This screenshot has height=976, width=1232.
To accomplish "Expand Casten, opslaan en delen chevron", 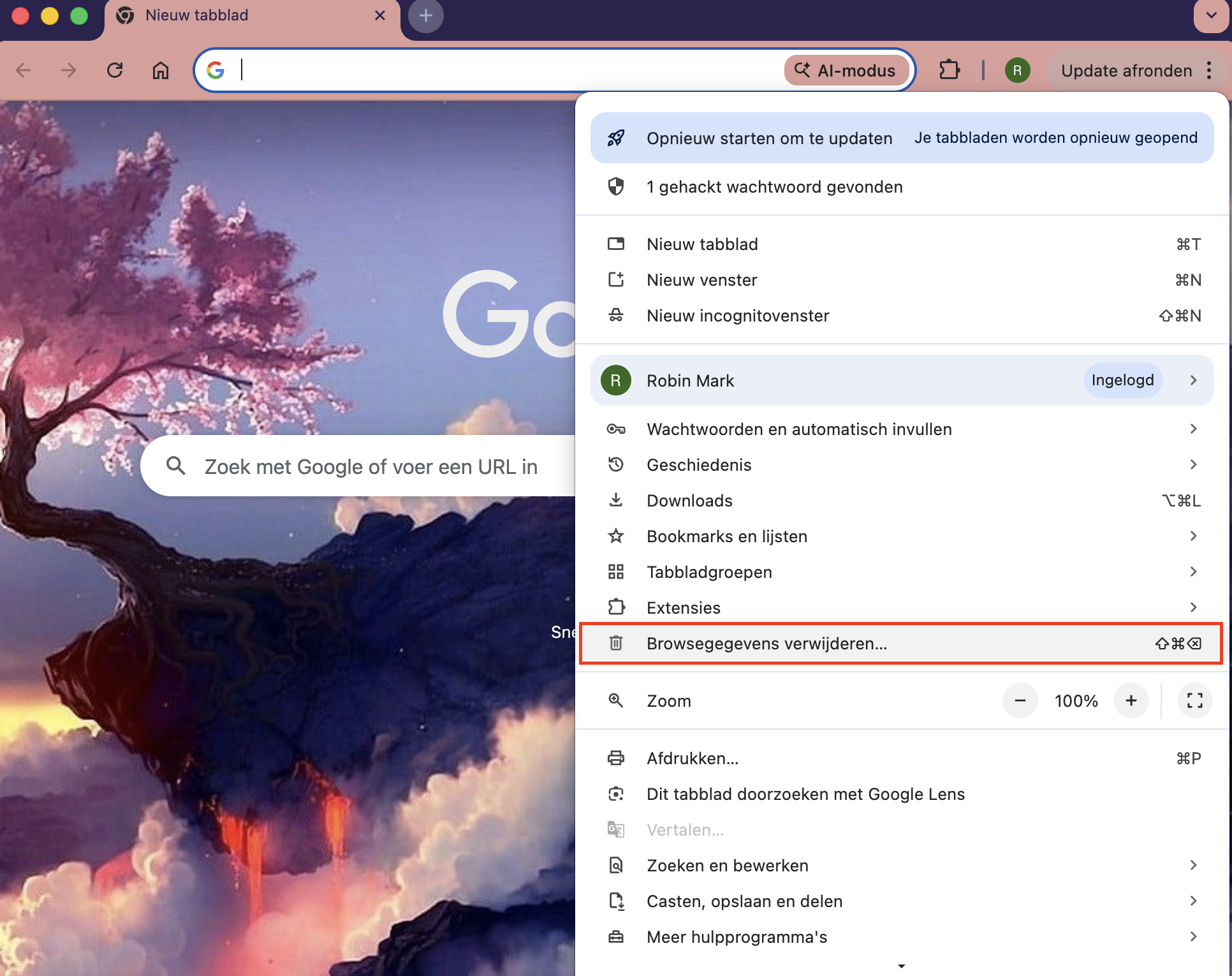I will pyautogui.click(x=1194, y=901).
